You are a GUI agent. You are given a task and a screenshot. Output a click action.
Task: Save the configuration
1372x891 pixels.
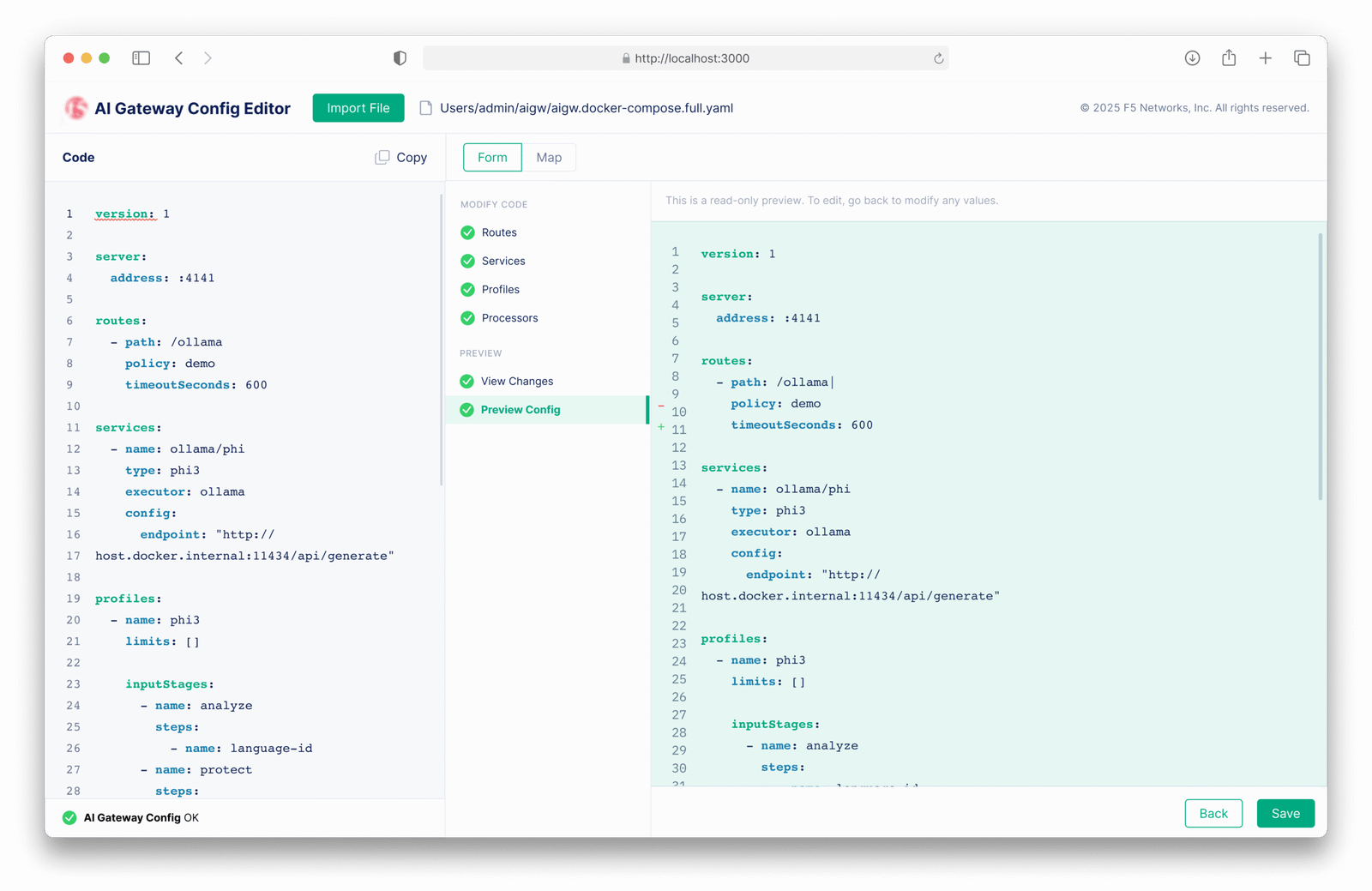pos(1285,814)
